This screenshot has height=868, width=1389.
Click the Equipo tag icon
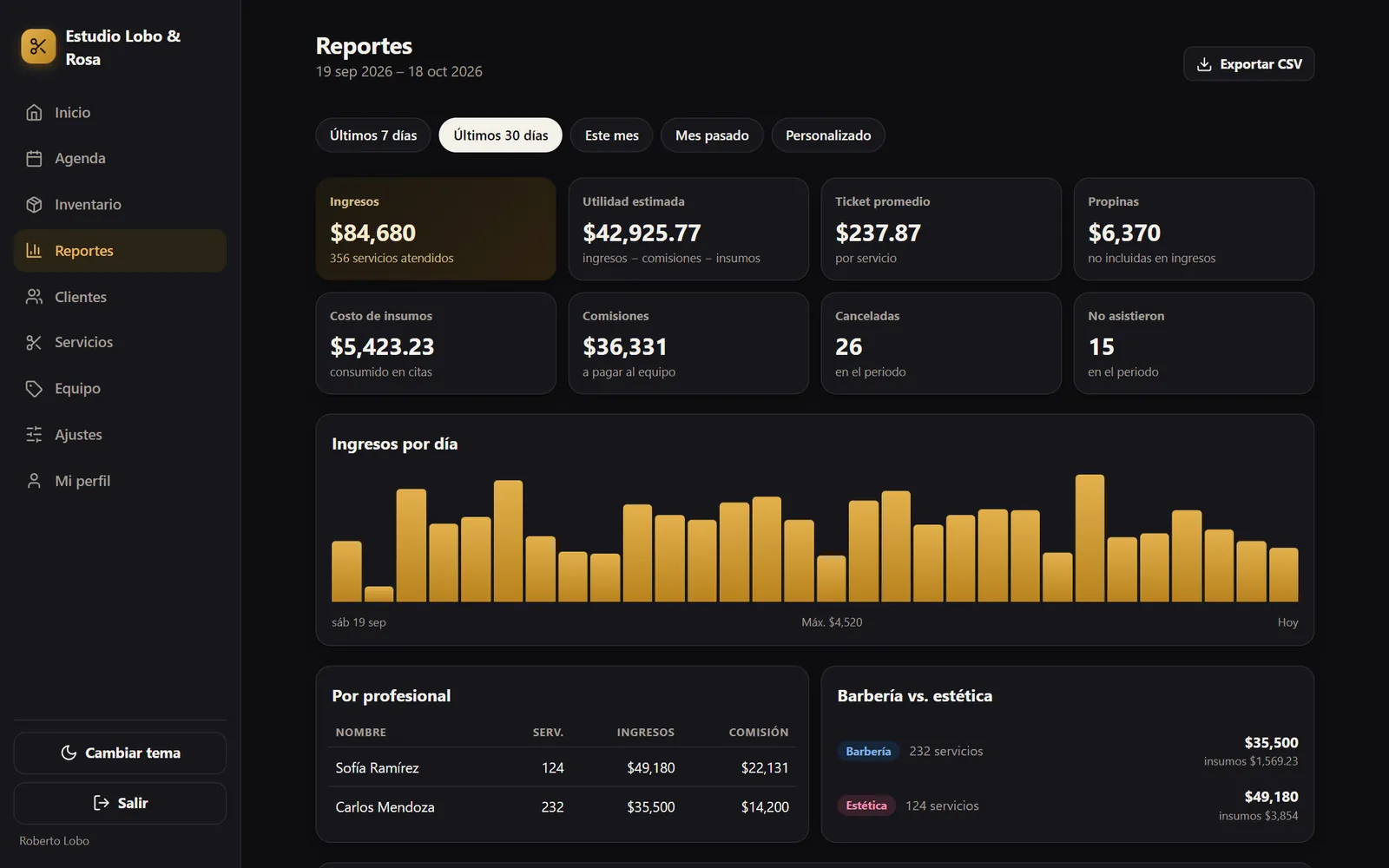click(x=34, y=388)
